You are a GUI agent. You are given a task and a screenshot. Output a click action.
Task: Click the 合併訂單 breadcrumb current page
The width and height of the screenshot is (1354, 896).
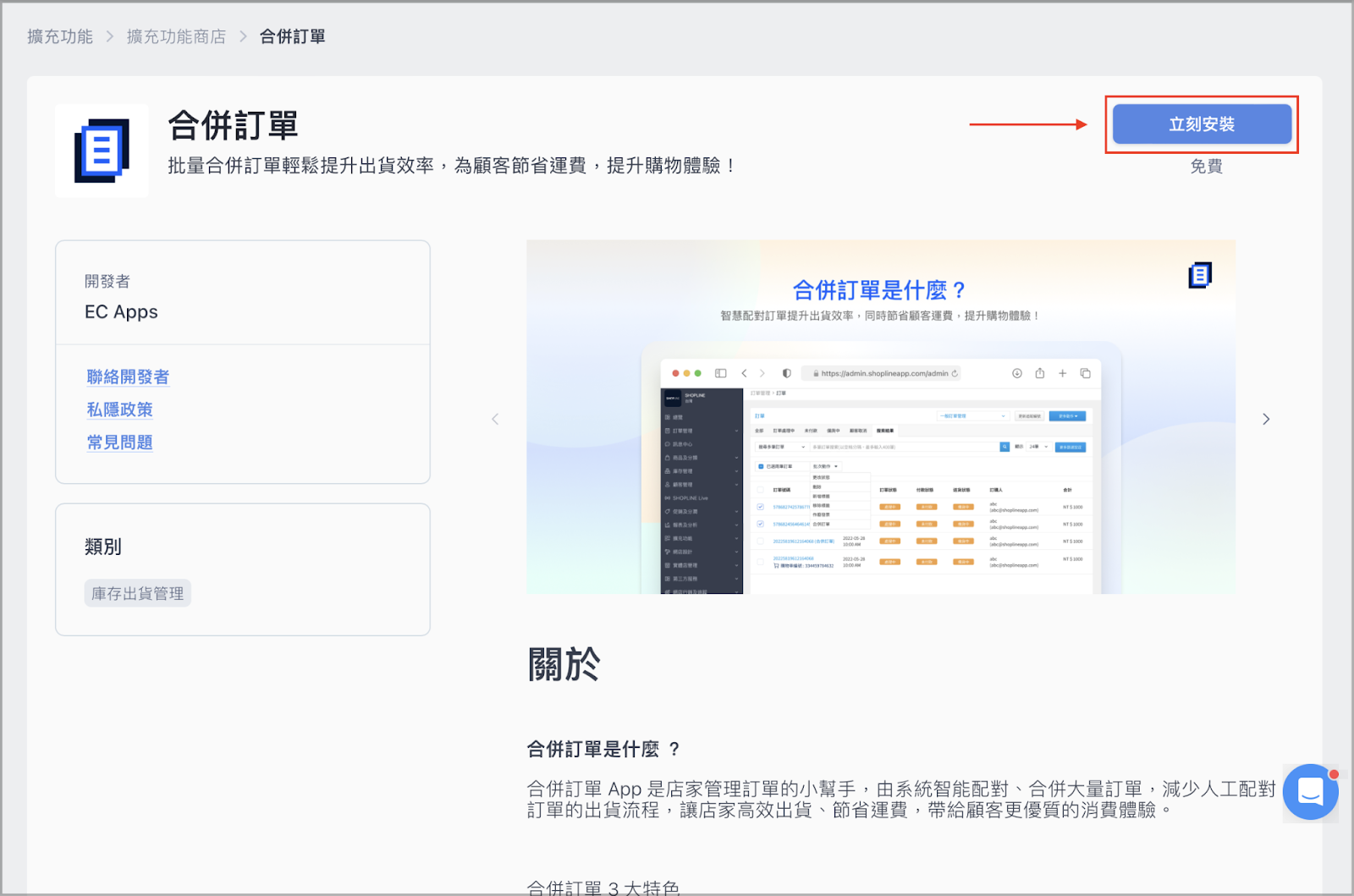tap(293, 36)
